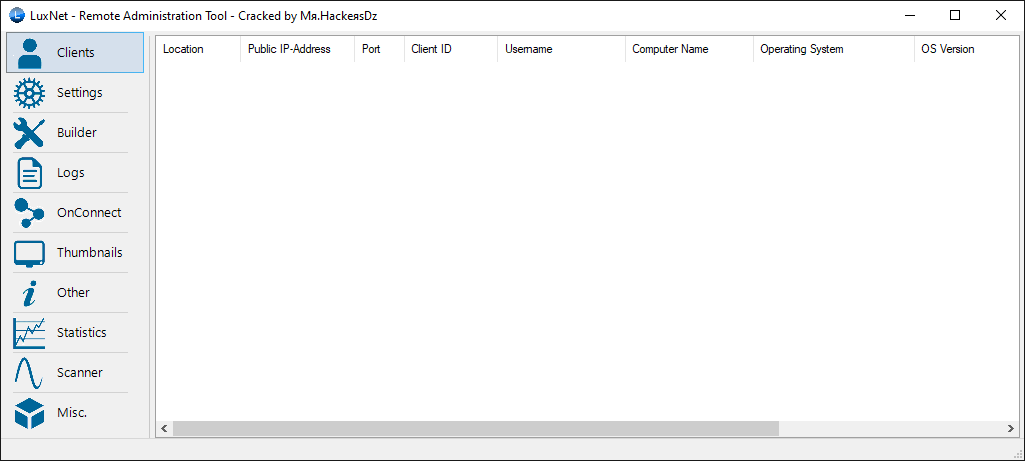Open the Statistics chart icon
The height and width of the screenshot is (461, 1025).
pyautogui.click(x=30, y=333)
